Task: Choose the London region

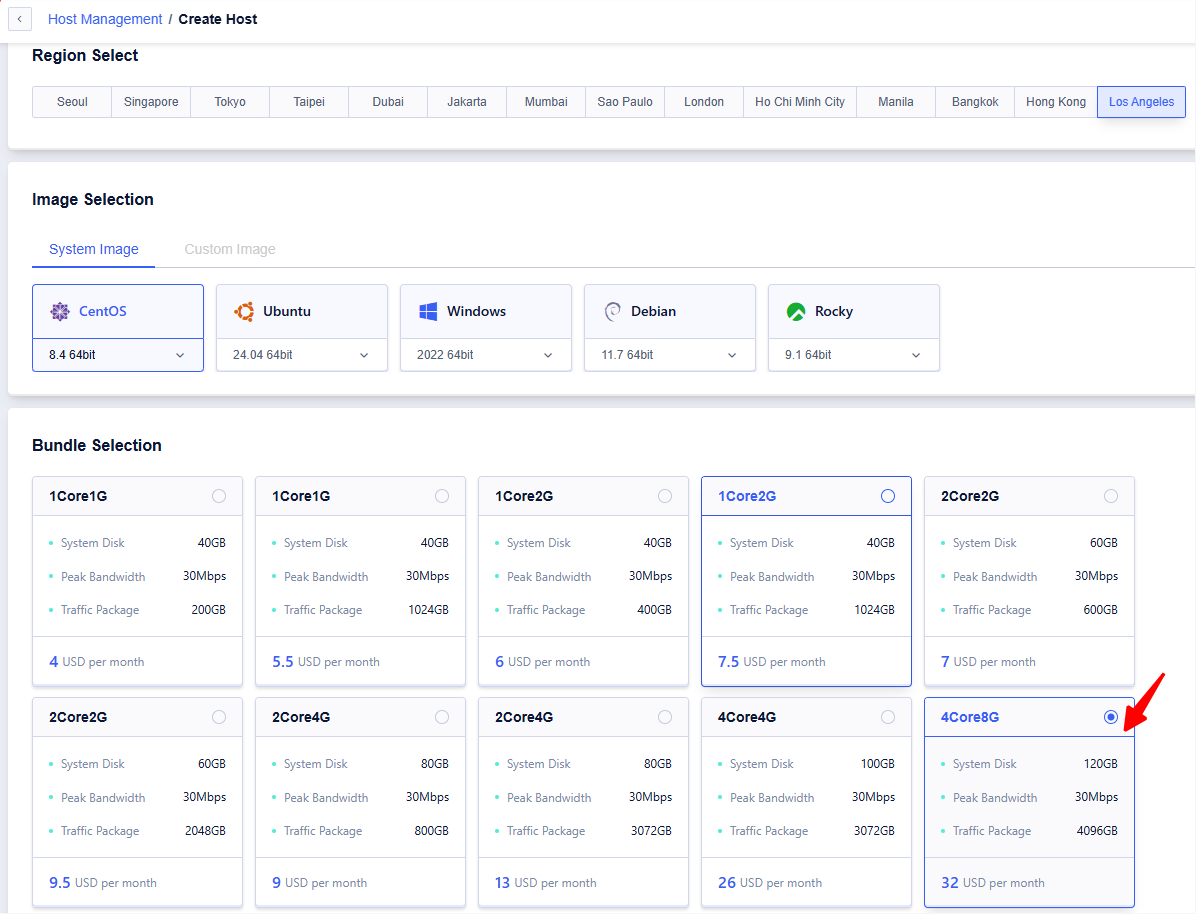Action: pos(704,102)
